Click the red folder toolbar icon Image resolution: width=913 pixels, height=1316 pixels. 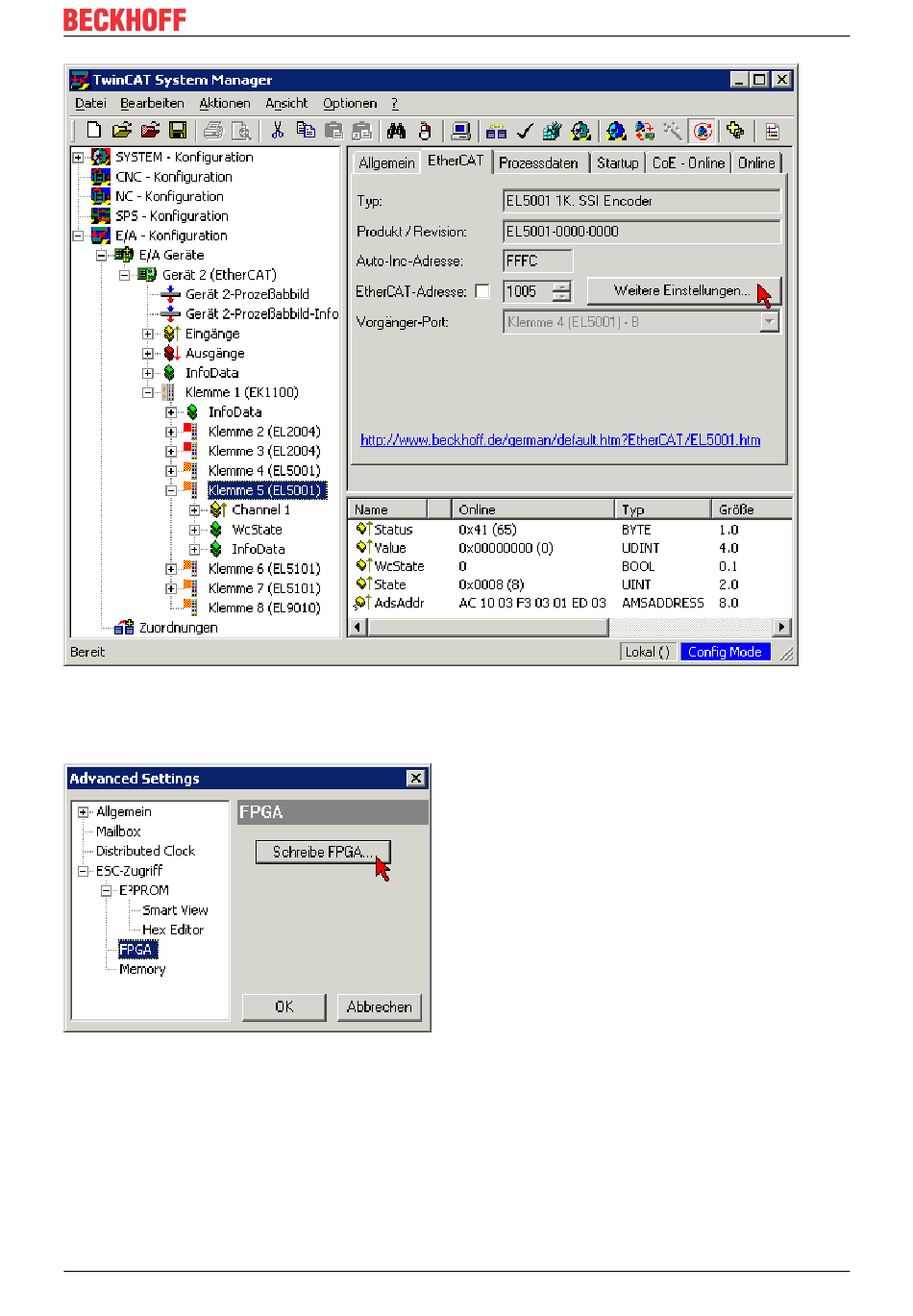(150, 130)
